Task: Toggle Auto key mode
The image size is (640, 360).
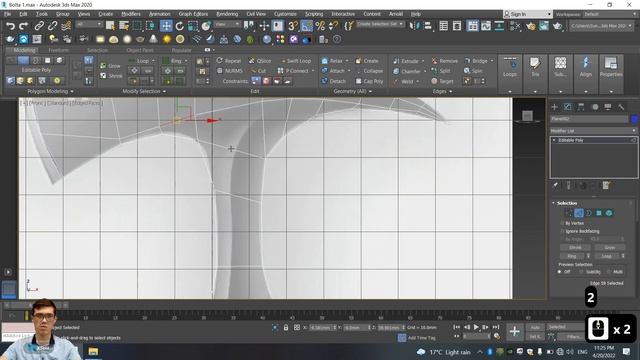Action: click(535, 327)
